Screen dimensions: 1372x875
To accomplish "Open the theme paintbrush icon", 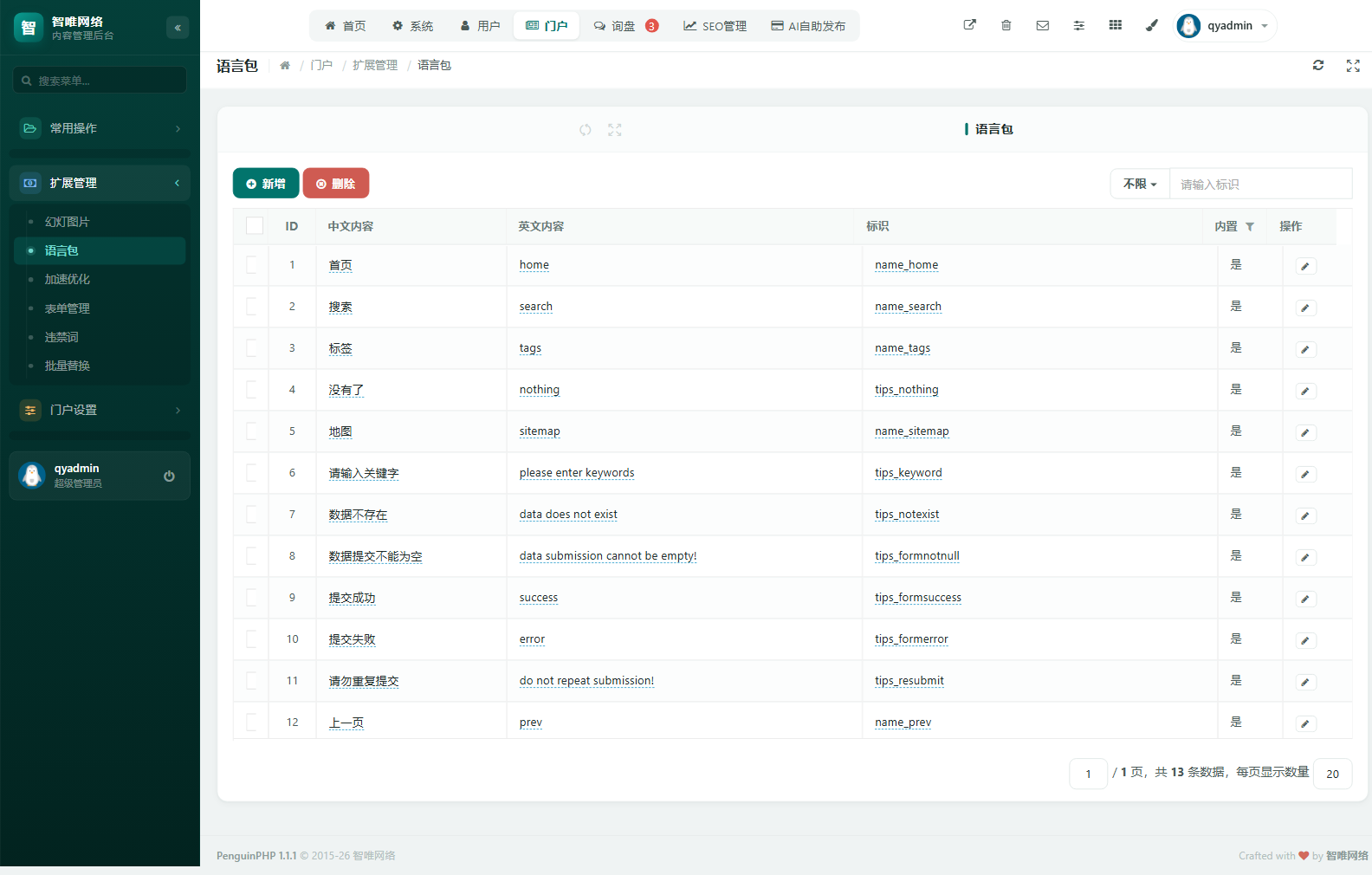I will pos(1151,25).
